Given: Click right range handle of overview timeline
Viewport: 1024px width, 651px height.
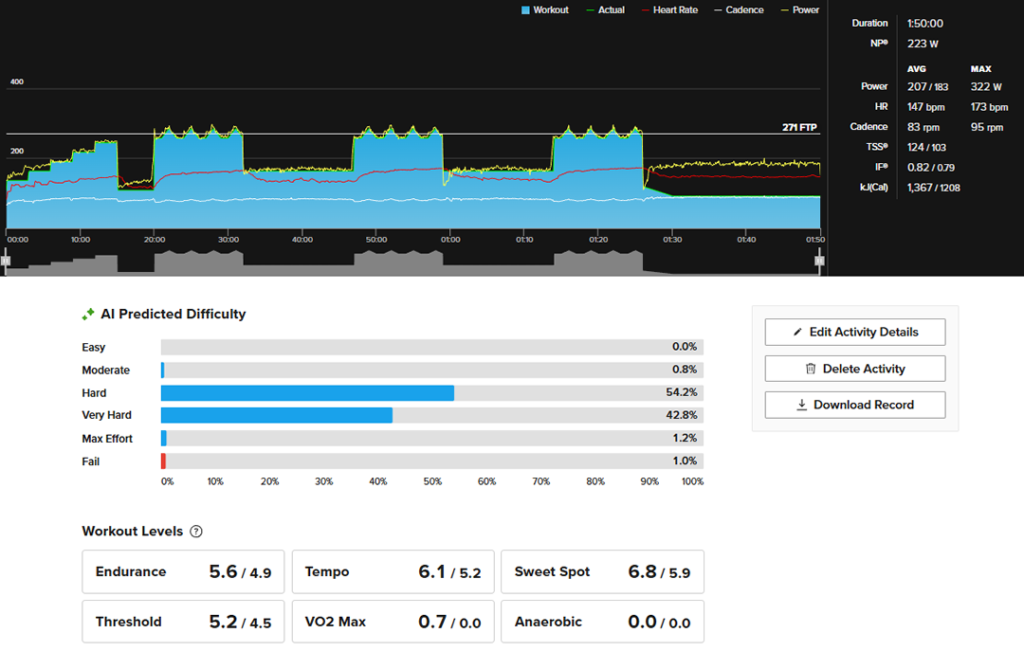Looking at the screenshot, I should pyautogui.click(x=819, y=261).
